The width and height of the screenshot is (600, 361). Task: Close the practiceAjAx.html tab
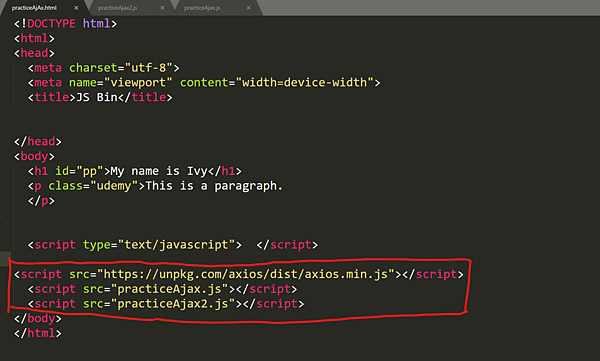coord(76,8)
